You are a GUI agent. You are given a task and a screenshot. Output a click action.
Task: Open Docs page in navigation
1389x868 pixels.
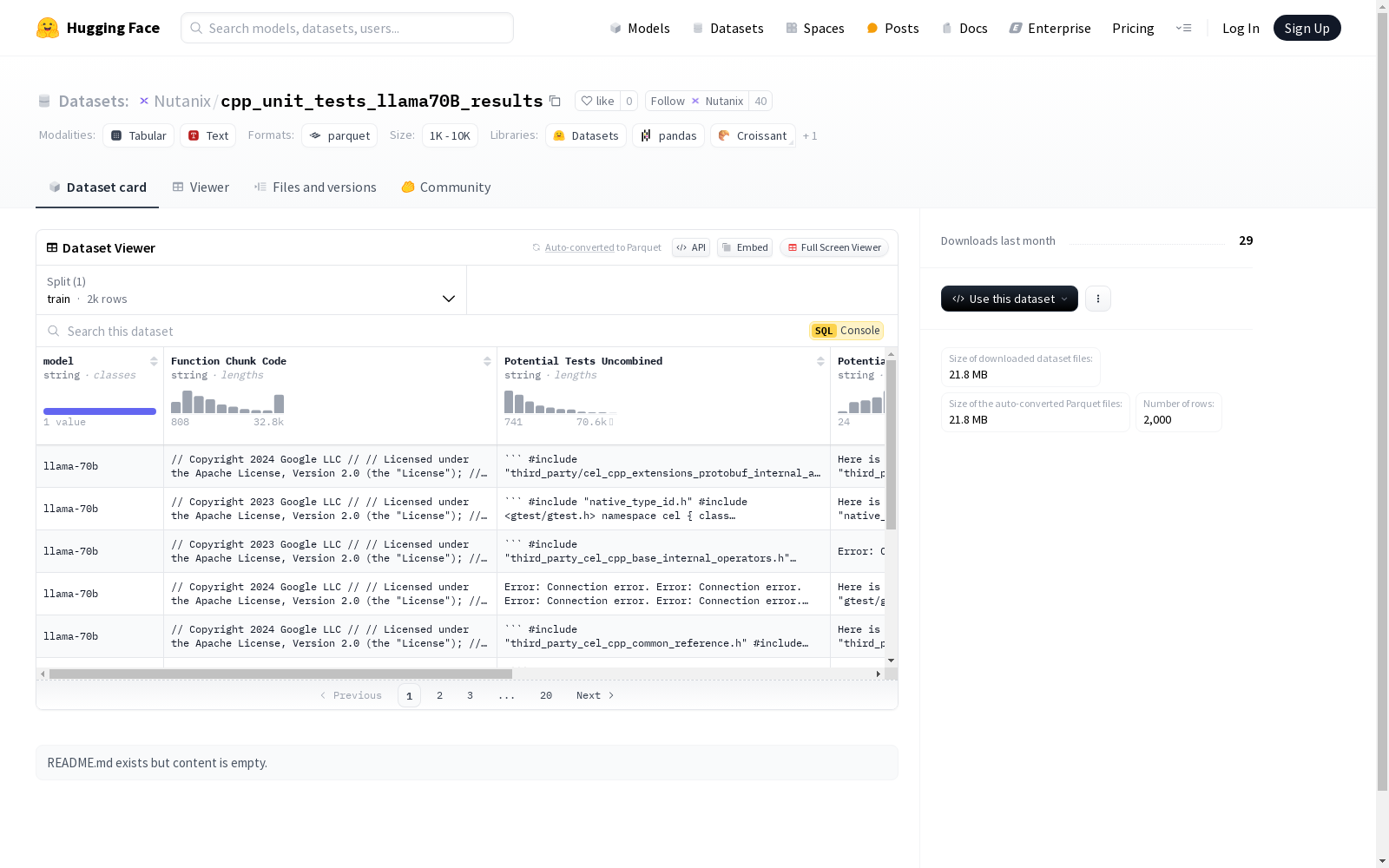pyautogui.click(x=964, y=28)
